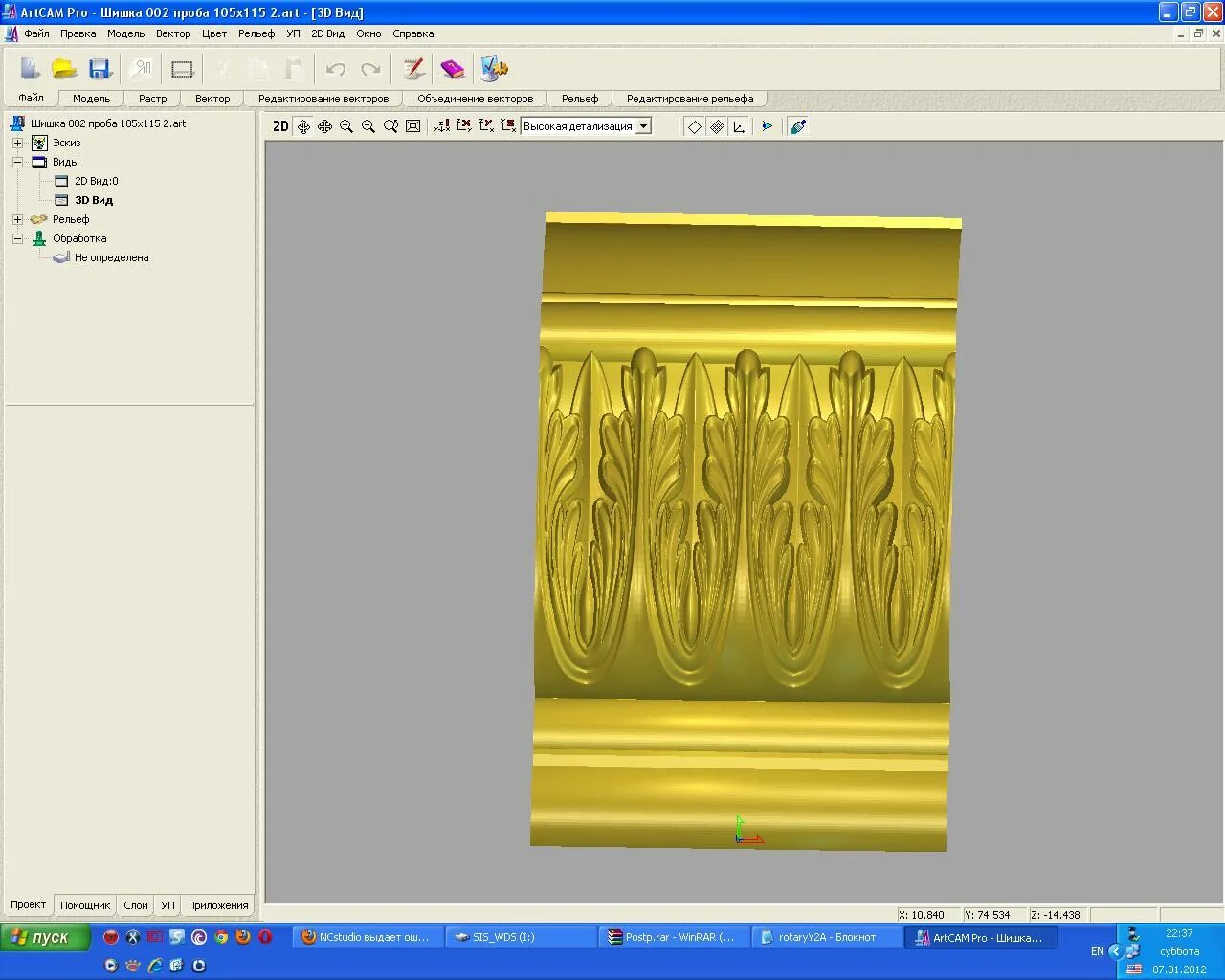1225x980 pixels.
Task: Open rotaryY2A Блокнот taskbar window
Action: (x=827, y=937)
